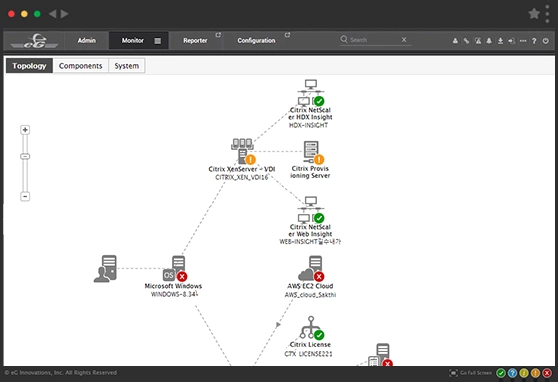Open the vertical dots browser menu

tap(547, 14)
